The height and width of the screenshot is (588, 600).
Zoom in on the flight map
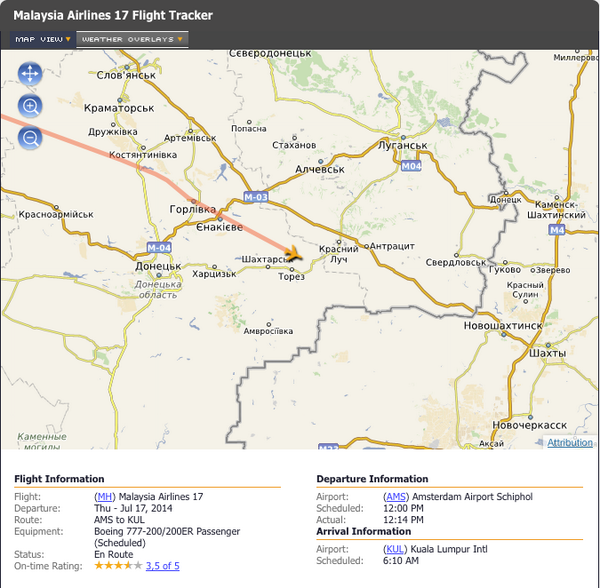click(x=30, y=106)
